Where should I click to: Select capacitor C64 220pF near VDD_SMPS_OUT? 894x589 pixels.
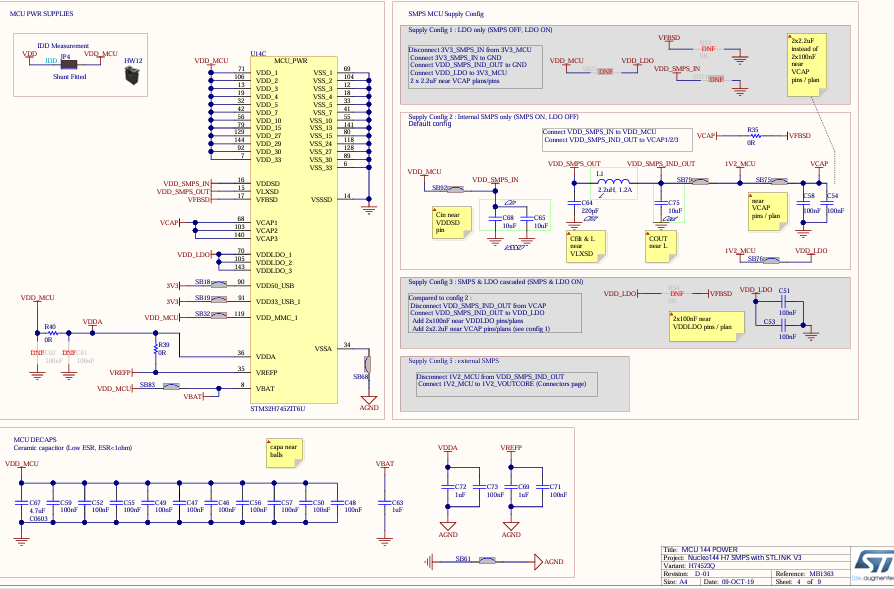tap(576, 205)
